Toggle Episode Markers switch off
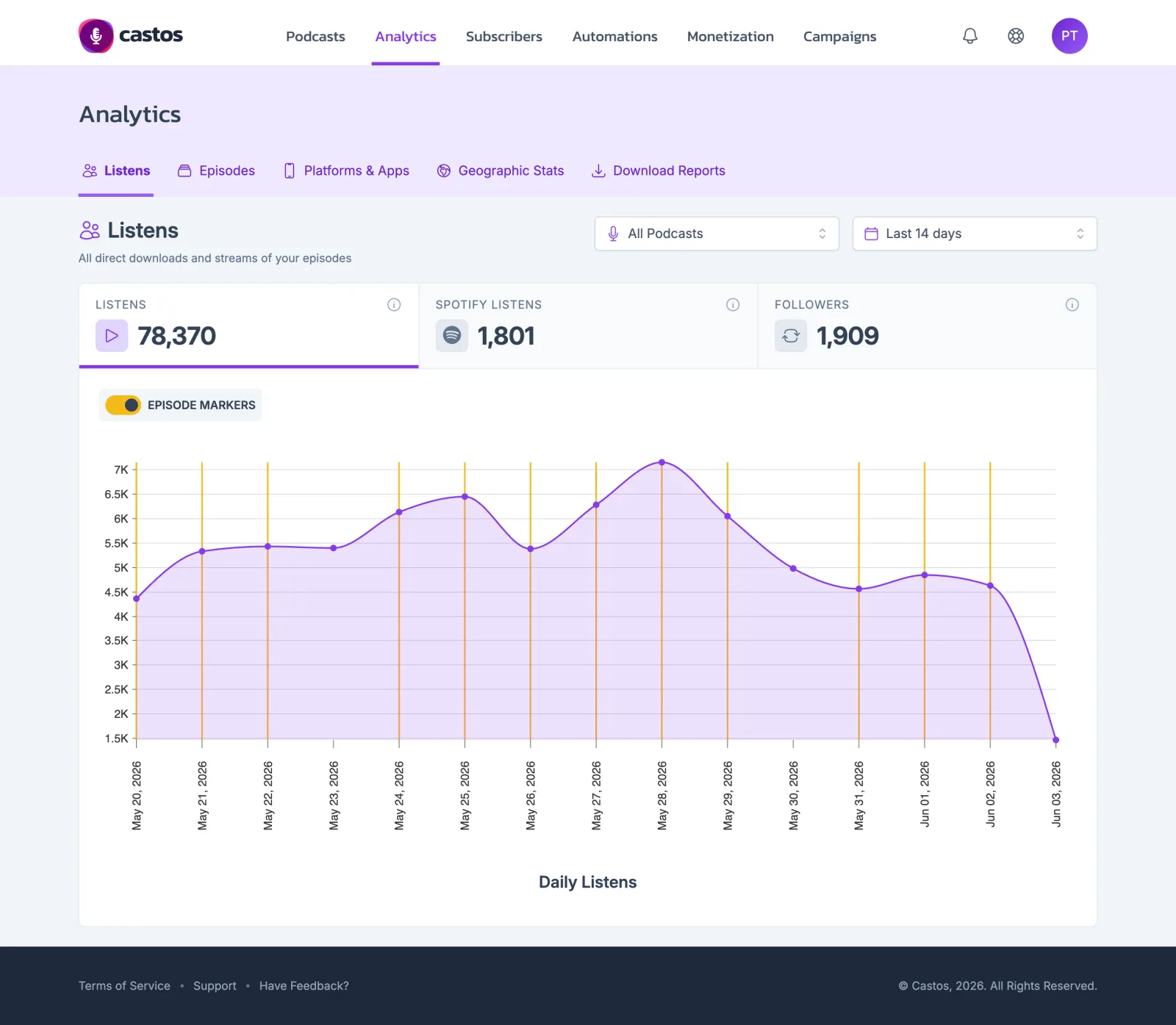The height and width of the screenshot is (1025, 1176). [123, 405]
